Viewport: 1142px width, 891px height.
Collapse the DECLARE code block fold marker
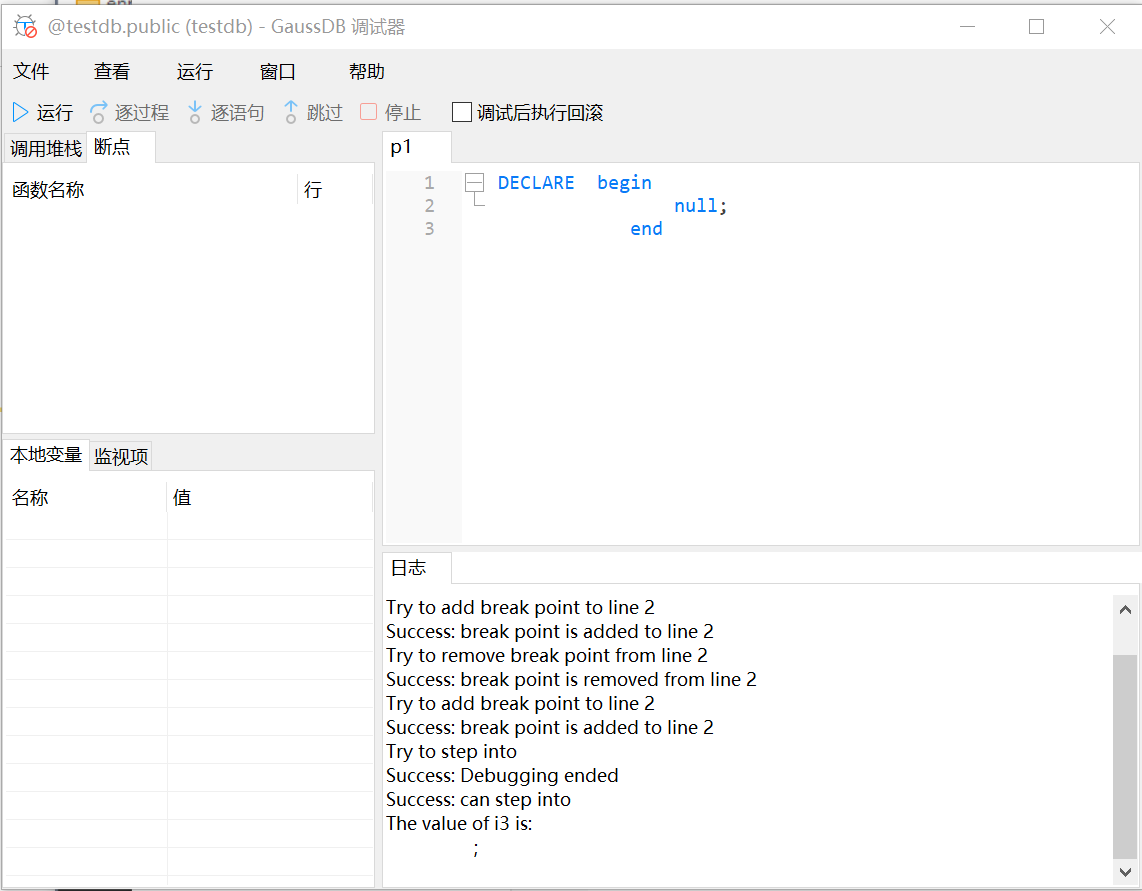(x=475, y=183)
